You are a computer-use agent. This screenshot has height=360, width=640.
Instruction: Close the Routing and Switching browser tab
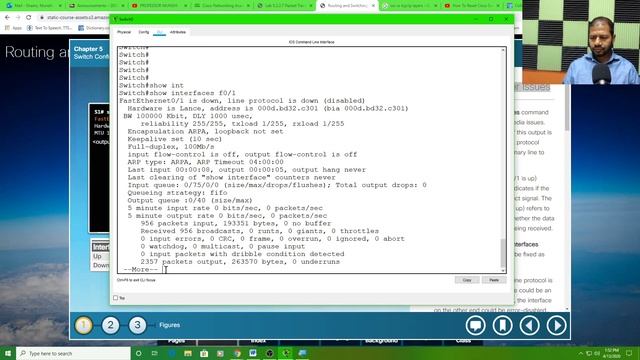click(373, 6)
